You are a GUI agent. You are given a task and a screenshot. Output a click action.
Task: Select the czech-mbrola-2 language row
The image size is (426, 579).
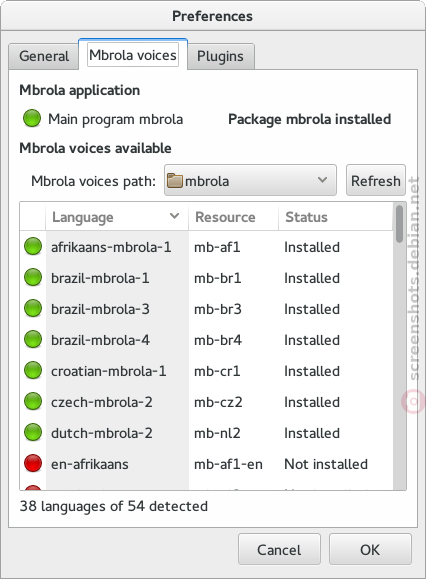(x=206, y=402)
